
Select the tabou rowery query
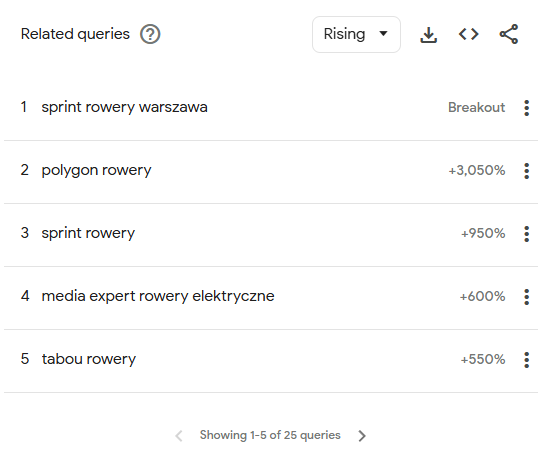89,359
